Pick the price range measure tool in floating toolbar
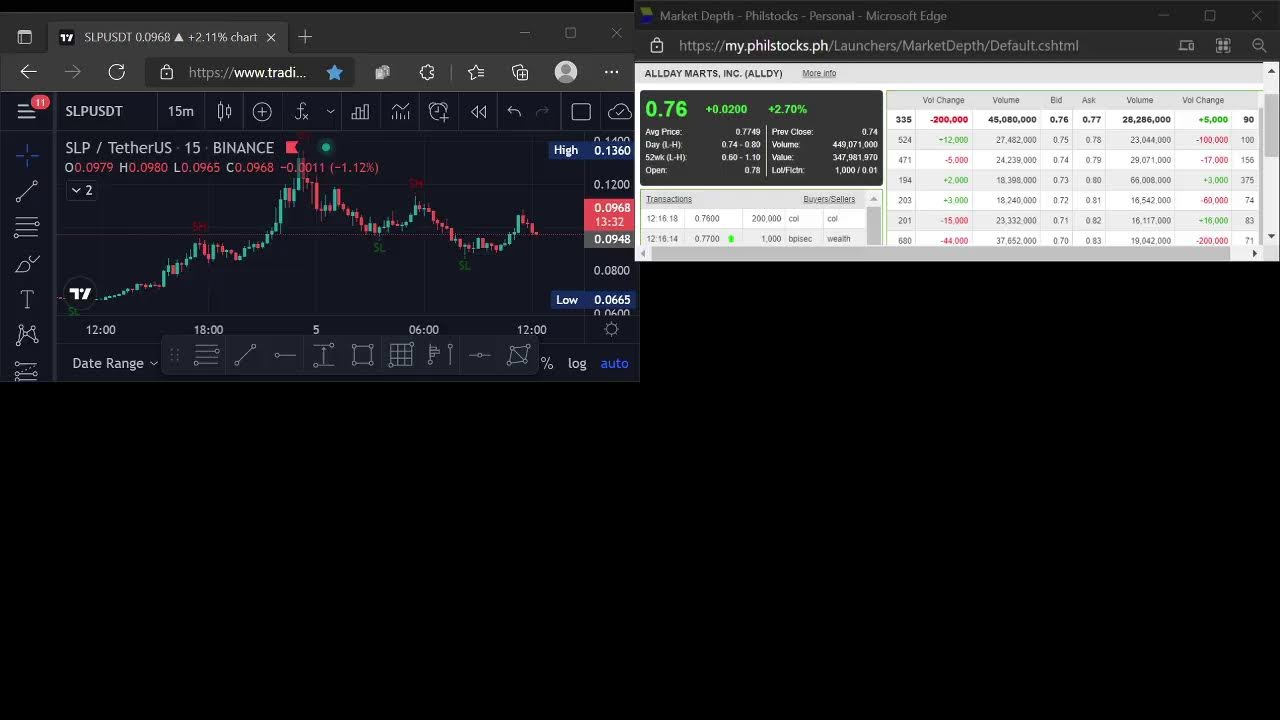This screenshot has height=720, width=1280. click(x=323, y=355)
